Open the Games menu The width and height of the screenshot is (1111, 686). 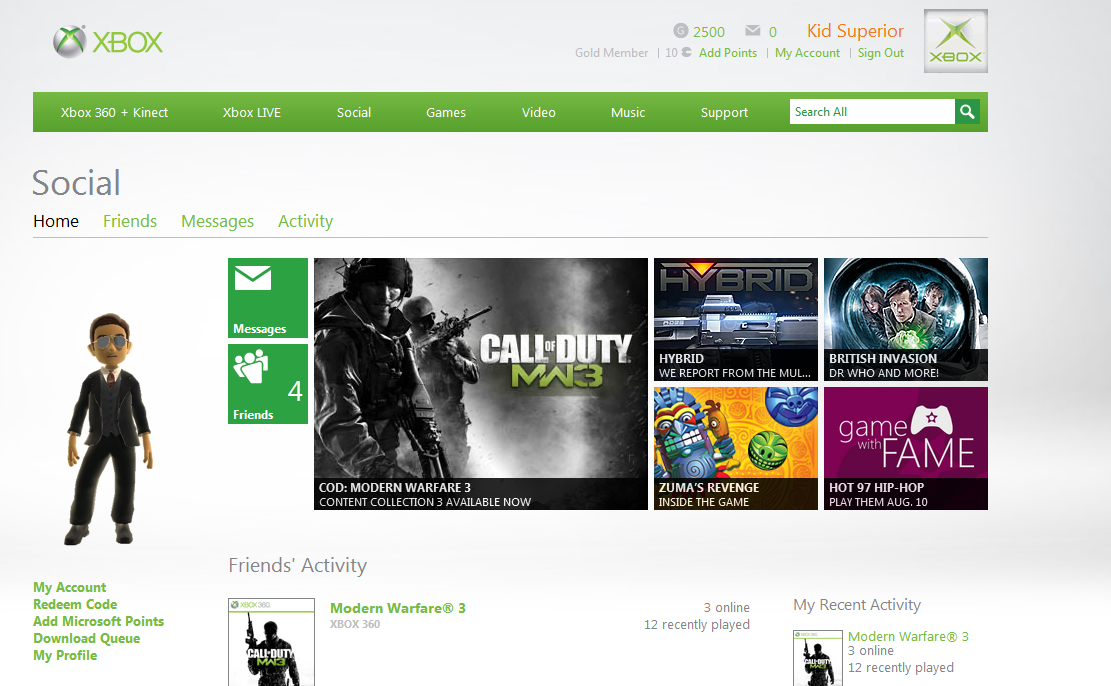click(446, 112)
